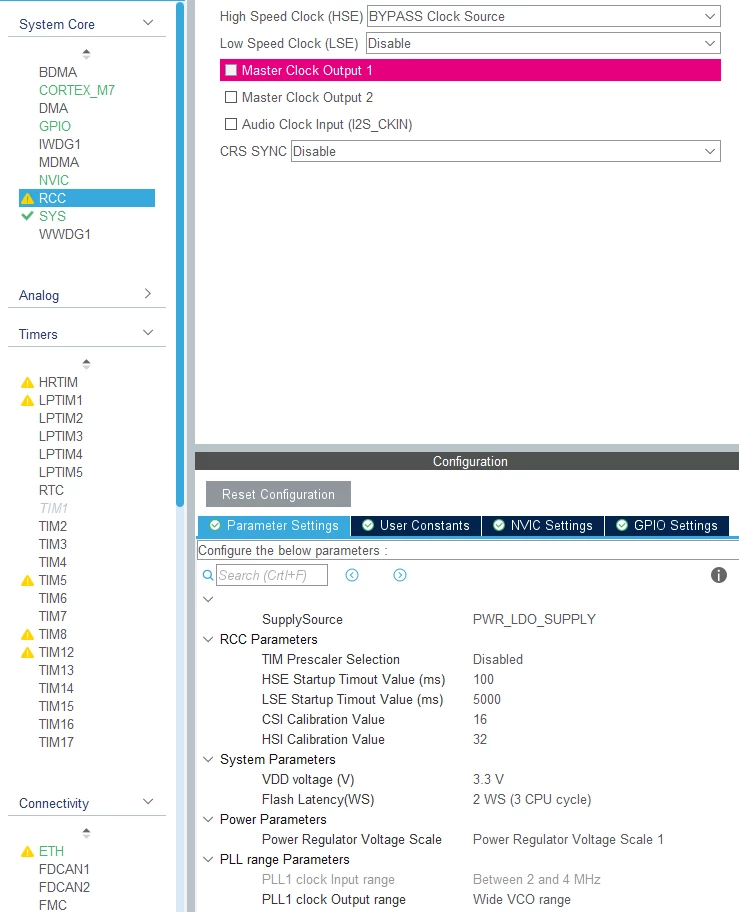Enable Master Clock Output 2 checkbox
This screenshot has height=912, width=739.
pyautogui.click(x=231, y=97)
